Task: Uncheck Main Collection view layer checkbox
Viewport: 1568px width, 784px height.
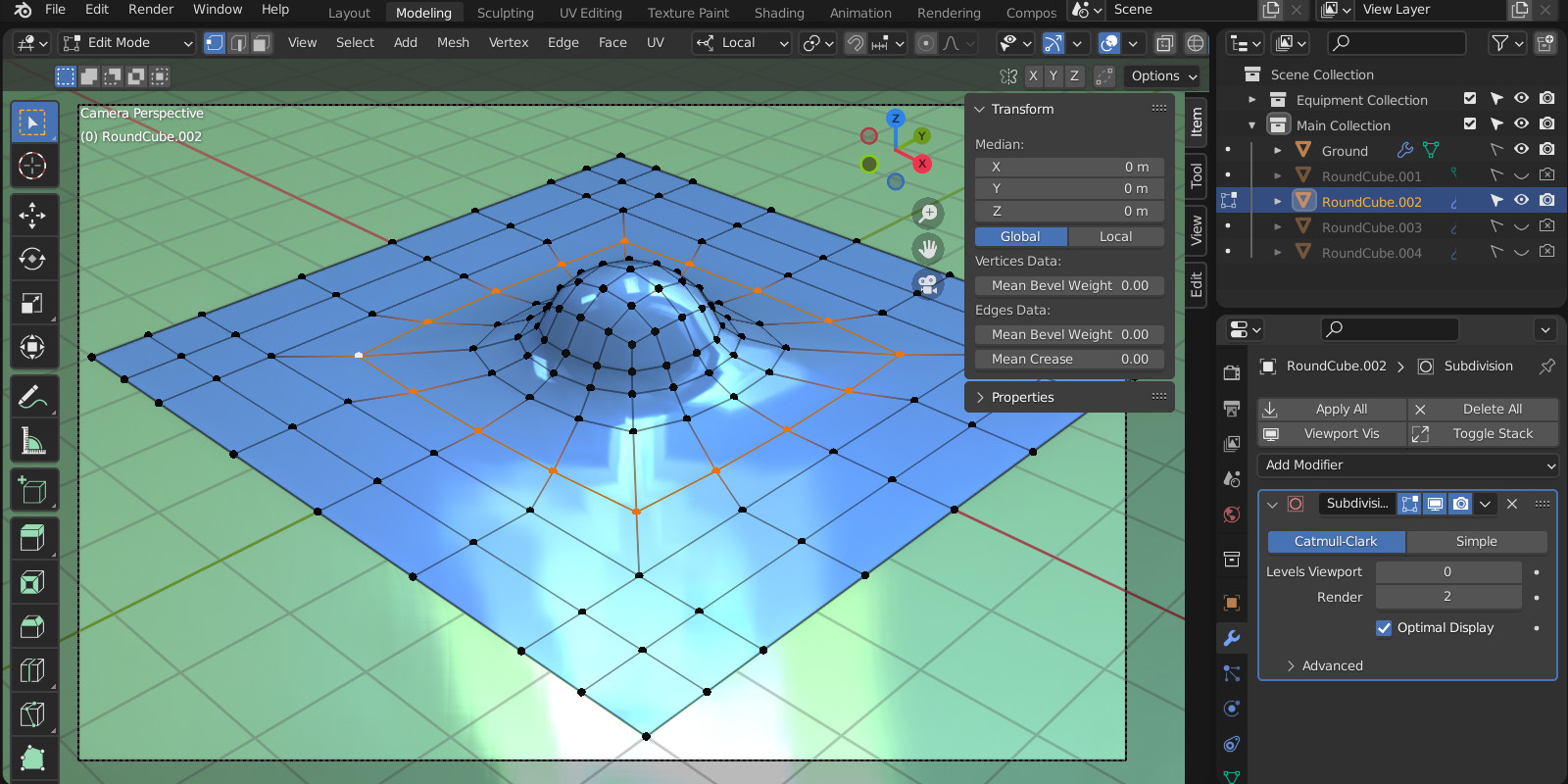Action: (x=1470, y=124)
